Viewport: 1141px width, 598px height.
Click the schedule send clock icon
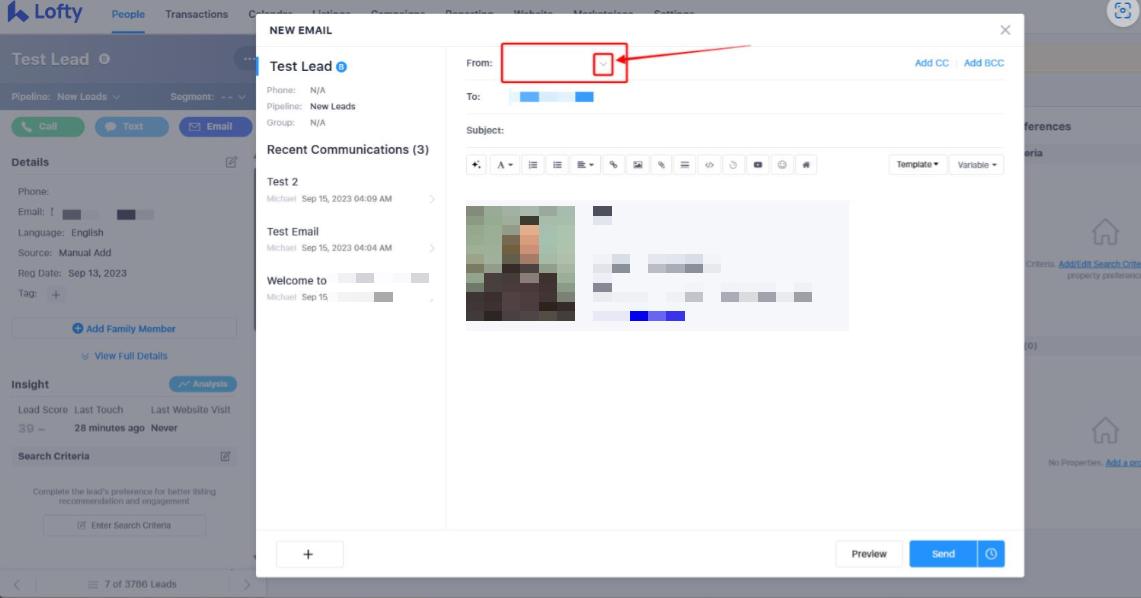pyautogui.click(x=991, y=554)
